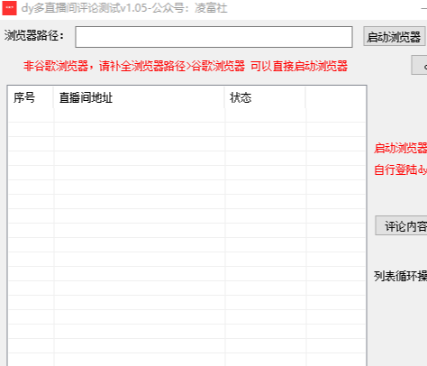Click the red 非谷歌浏览器 hint text
This screenshot has height=366, width=427.
pos(185,66)
